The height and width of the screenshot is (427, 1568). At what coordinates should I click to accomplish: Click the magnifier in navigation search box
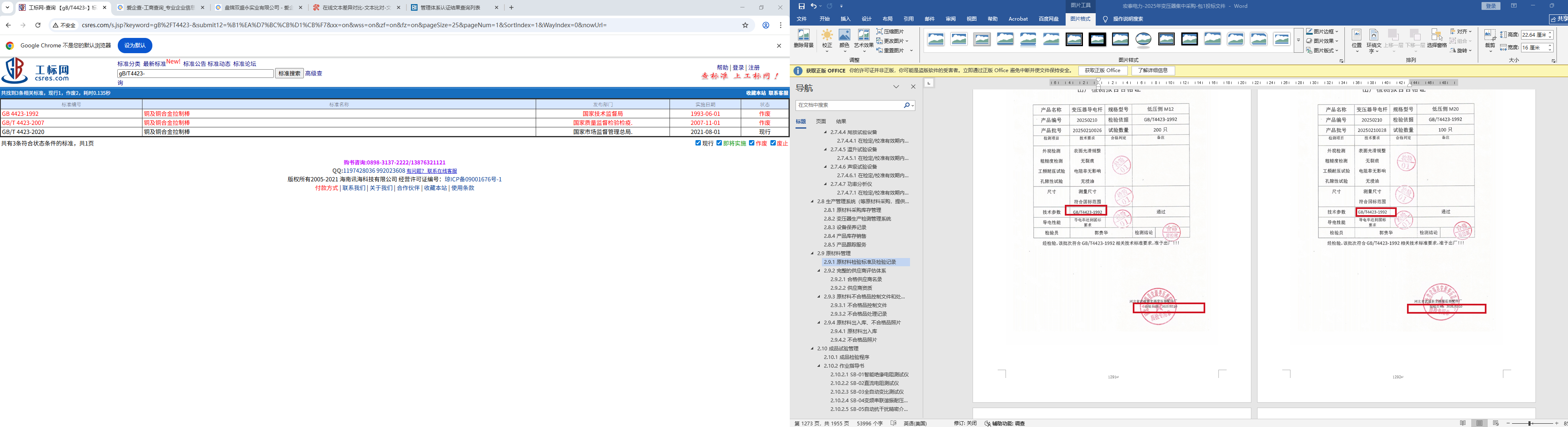[x=906, y=106]
